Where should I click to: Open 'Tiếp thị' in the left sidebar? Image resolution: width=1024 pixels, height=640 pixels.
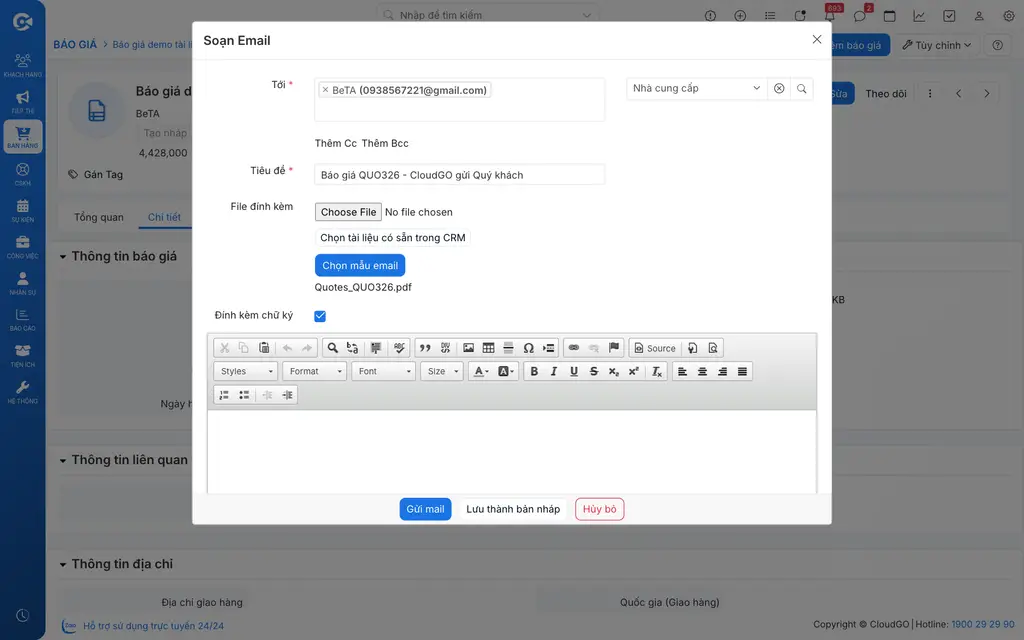(23, 102)
